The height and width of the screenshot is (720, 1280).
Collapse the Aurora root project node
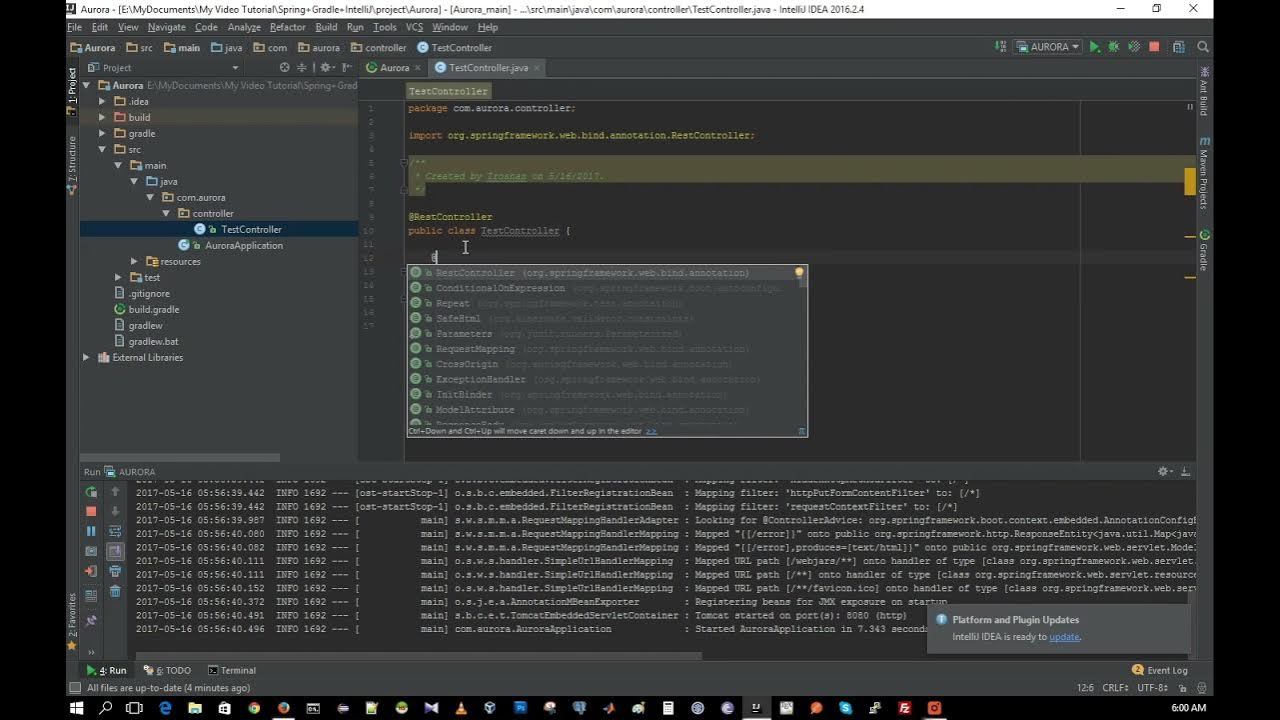pos(86,85)
